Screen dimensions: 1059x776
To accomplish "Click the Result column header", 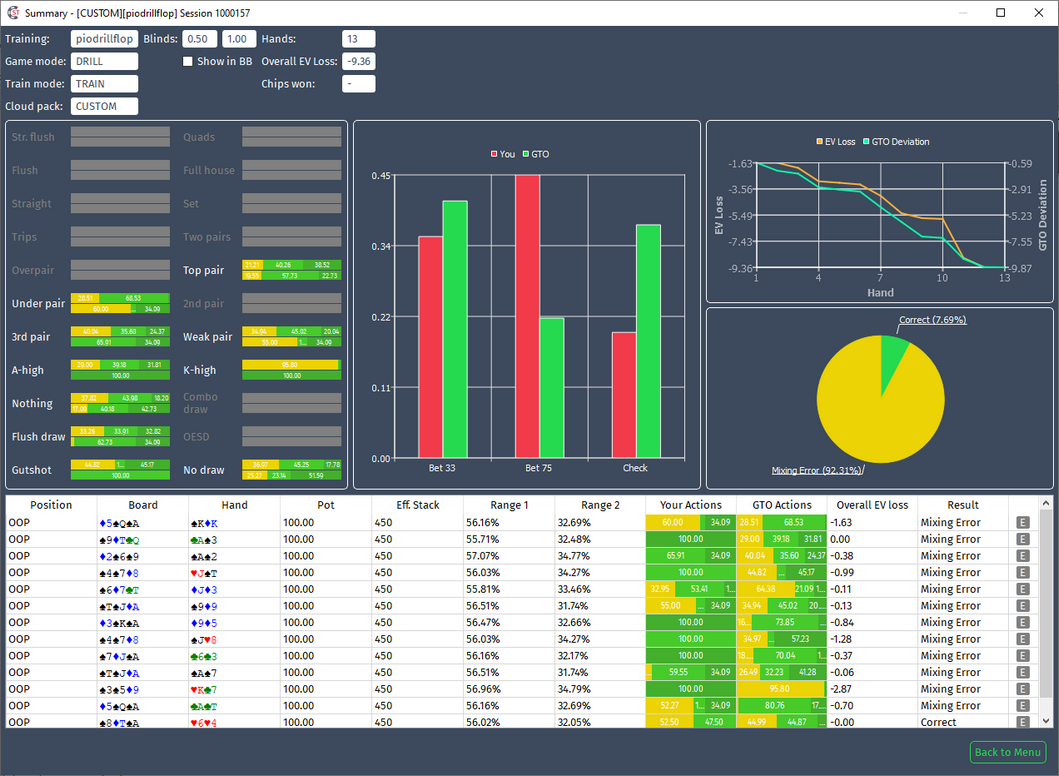I will (962, 505).
